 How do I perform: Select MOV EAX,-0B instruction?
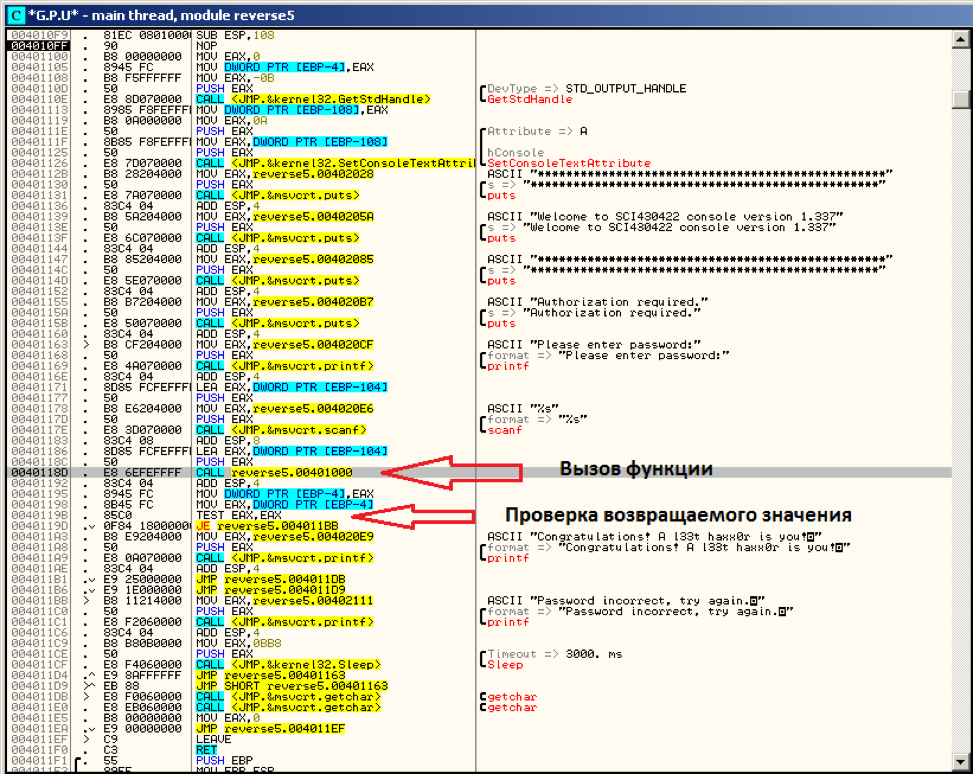tap(235, 78)
